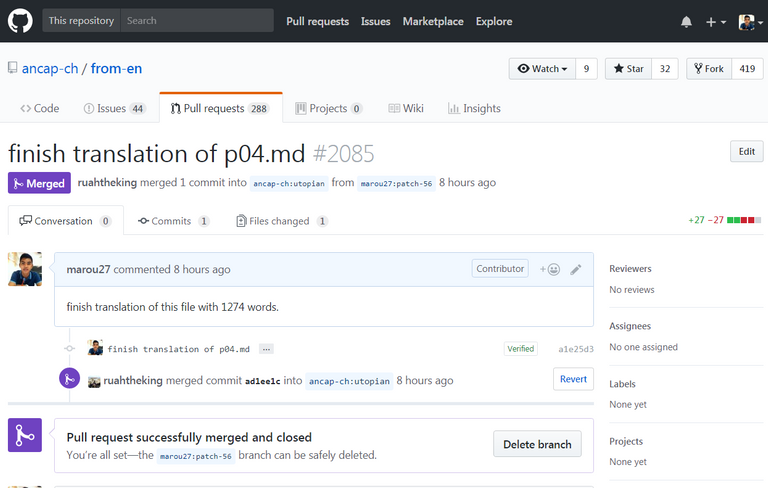Open marou27 comment author link
This screenshot has height=488, width=768.
(x=88, y=269)
